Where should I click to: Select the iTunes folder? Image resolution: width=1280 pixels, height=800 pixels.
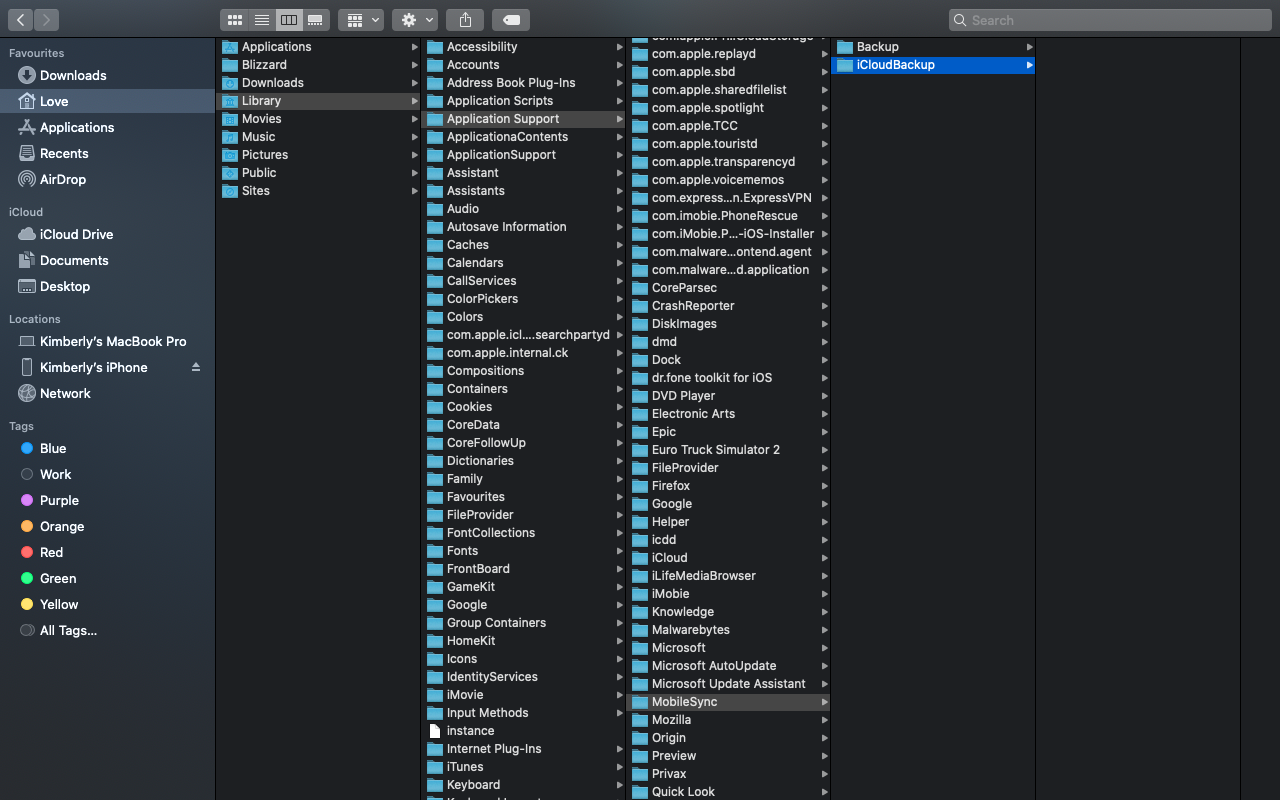pyautogui.click(x=524, y=767)
